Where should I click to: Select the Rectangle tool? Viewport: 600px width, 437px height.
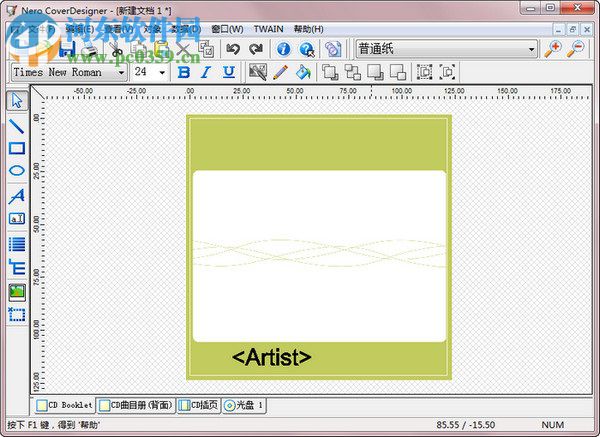[x=17, y=148]
